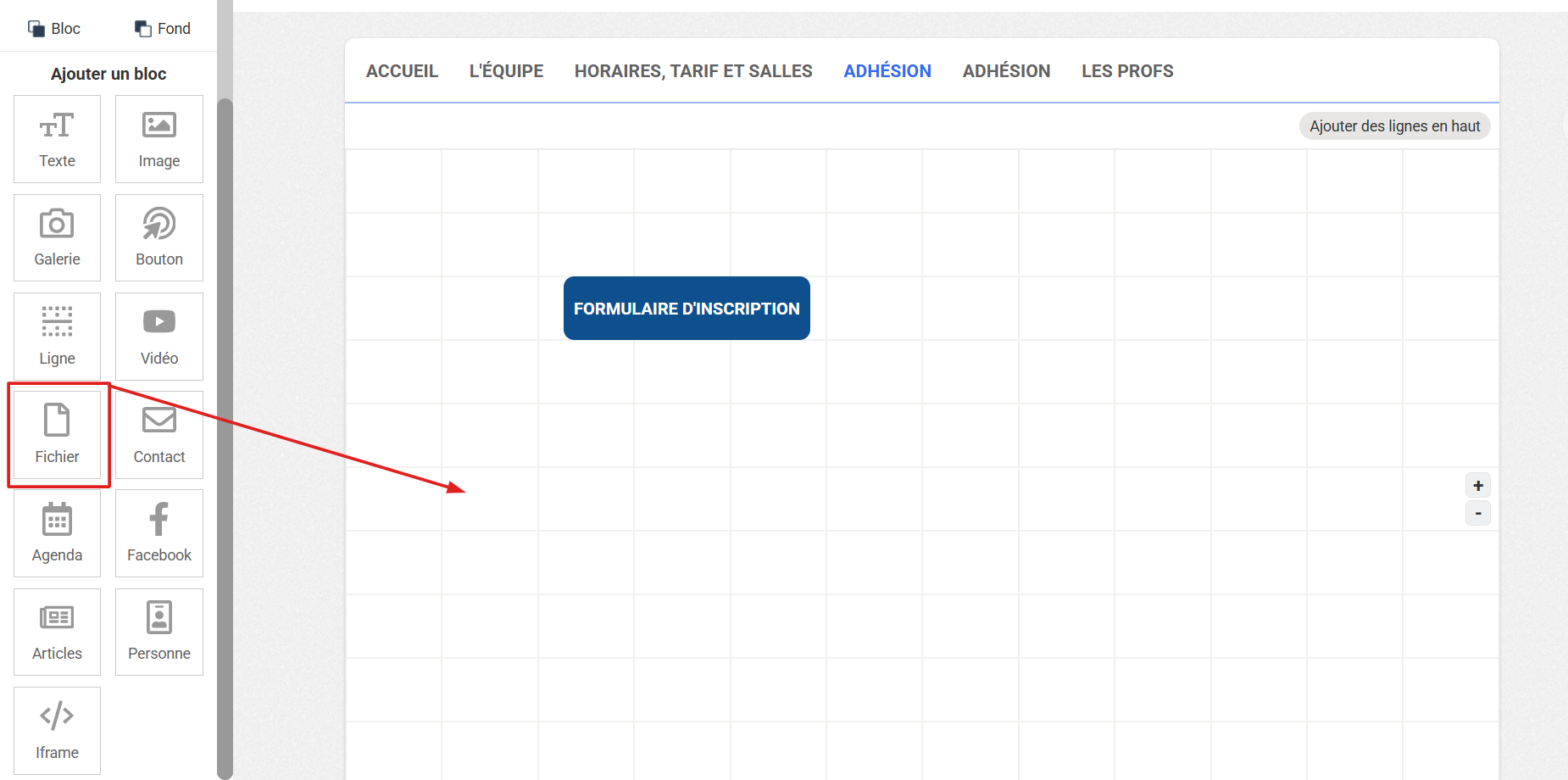Click the Fichier block icon
This screenshot has height=780, width=1568.
[57, 435]
